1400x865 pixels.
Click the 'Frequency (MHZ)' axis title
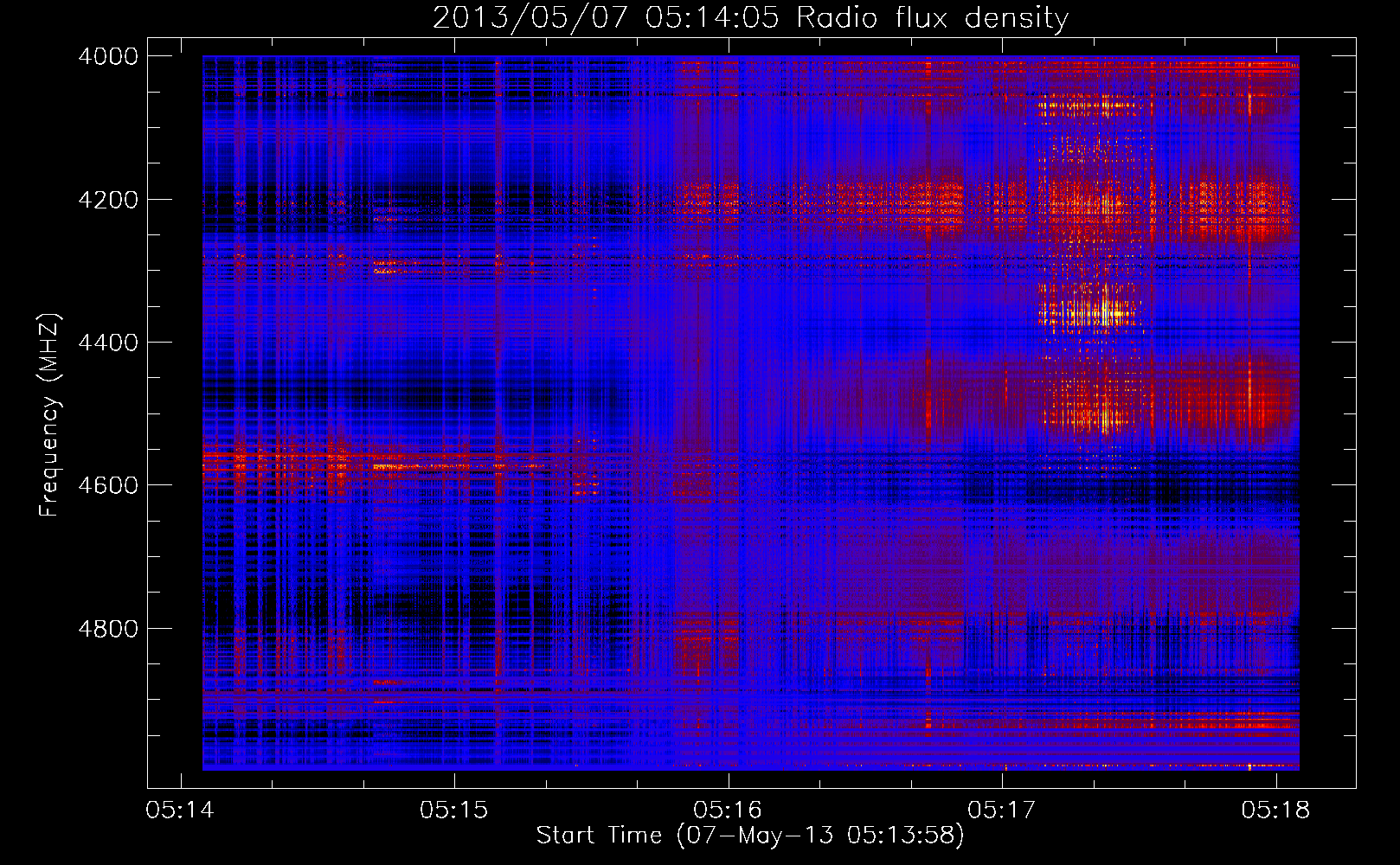point(50,415)
